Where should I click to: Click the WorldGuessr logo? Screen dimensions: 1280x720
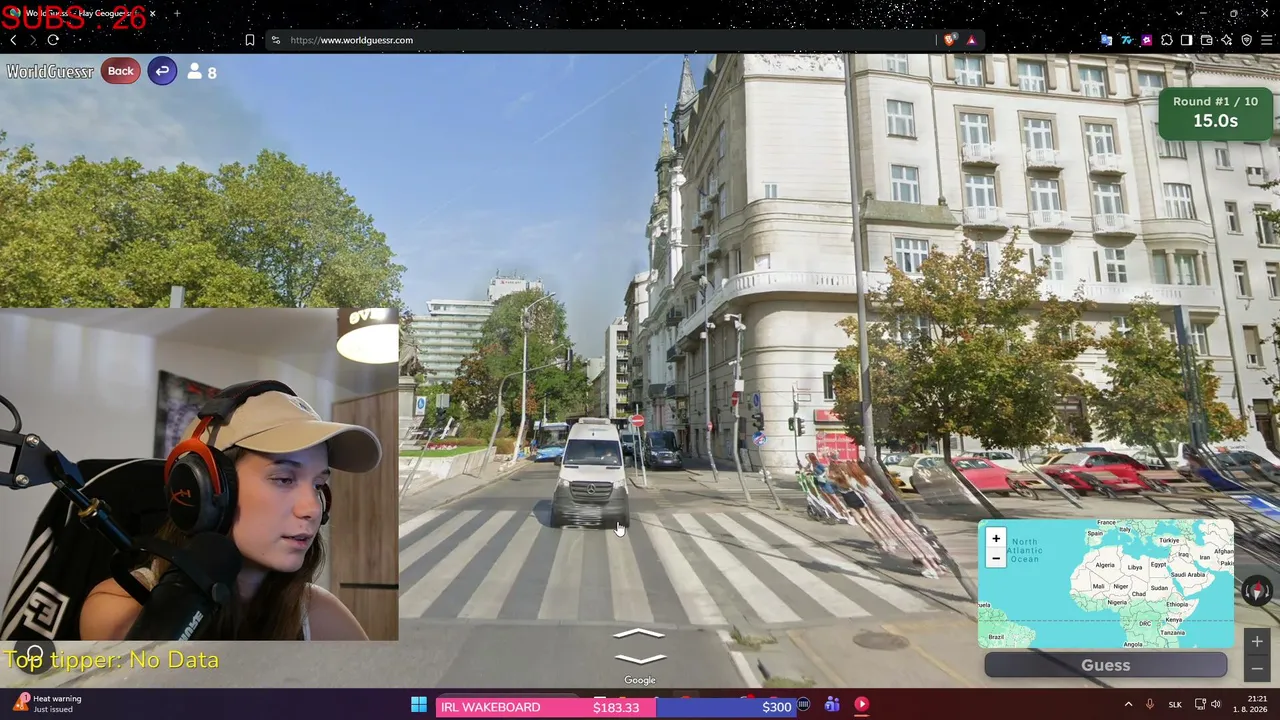[x=50, y=71]
